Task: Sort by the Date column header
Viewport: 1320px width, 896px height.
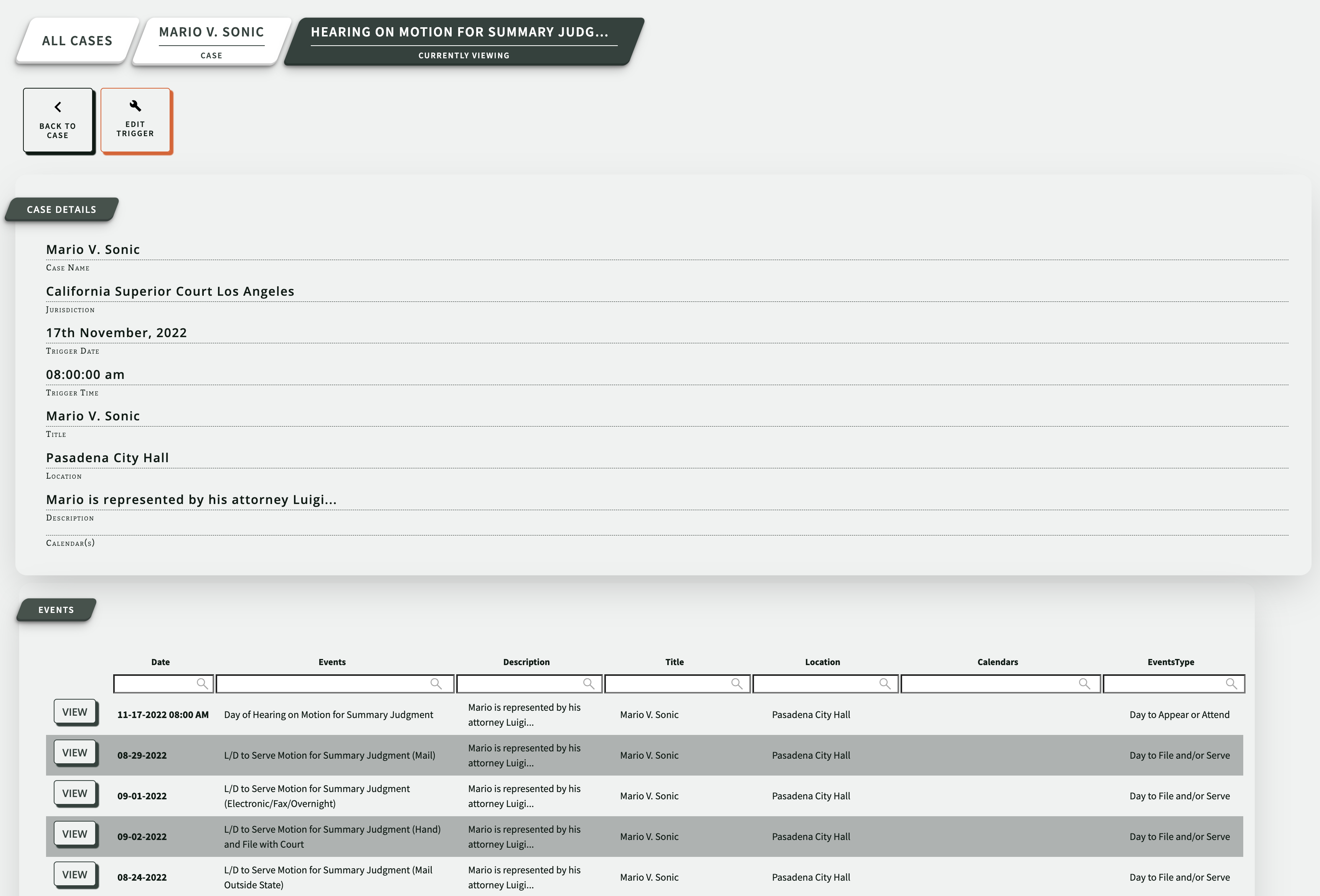Action: [160, 662]
